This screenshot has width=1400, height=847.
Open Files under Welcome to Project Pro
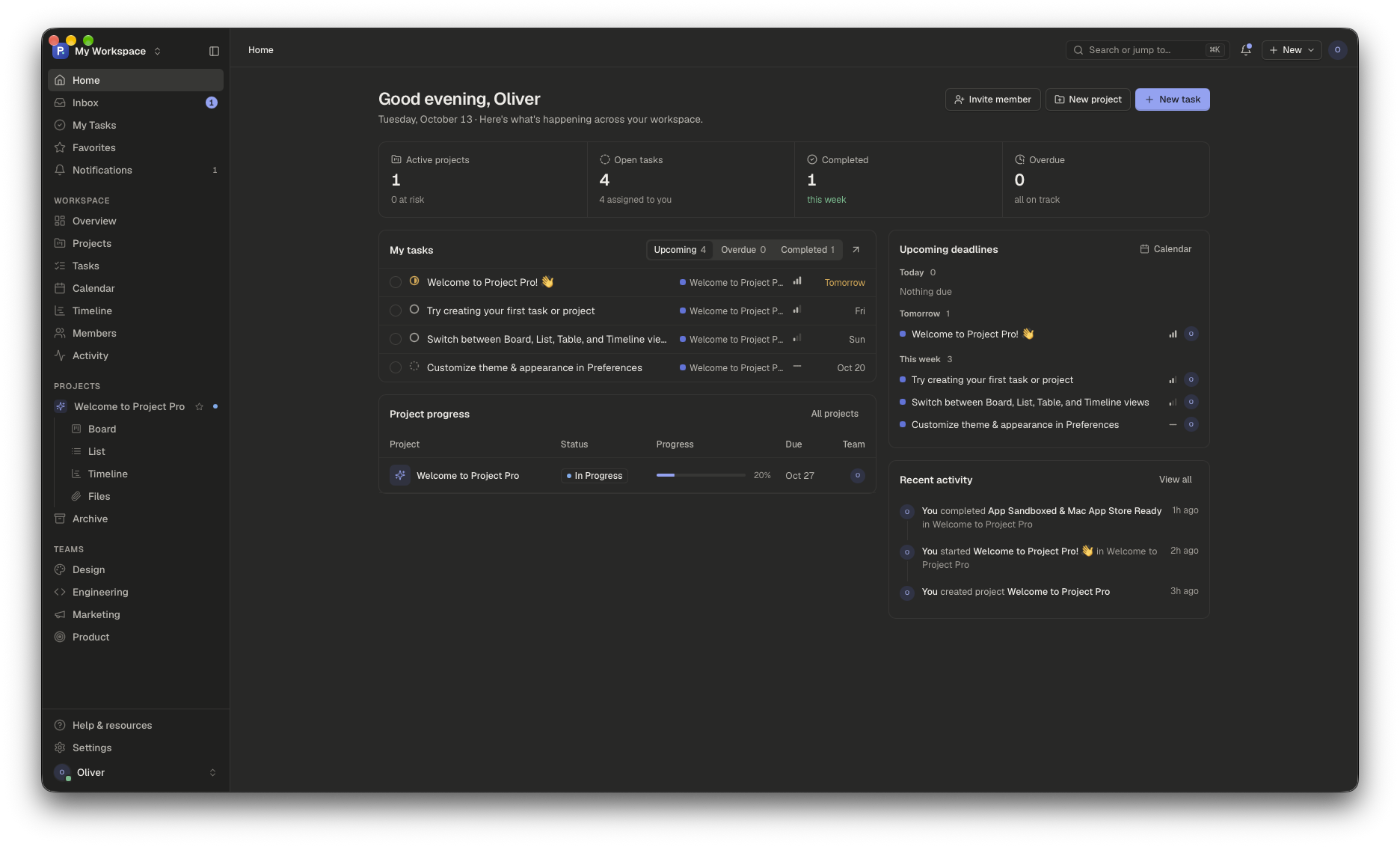pos(144,496)
